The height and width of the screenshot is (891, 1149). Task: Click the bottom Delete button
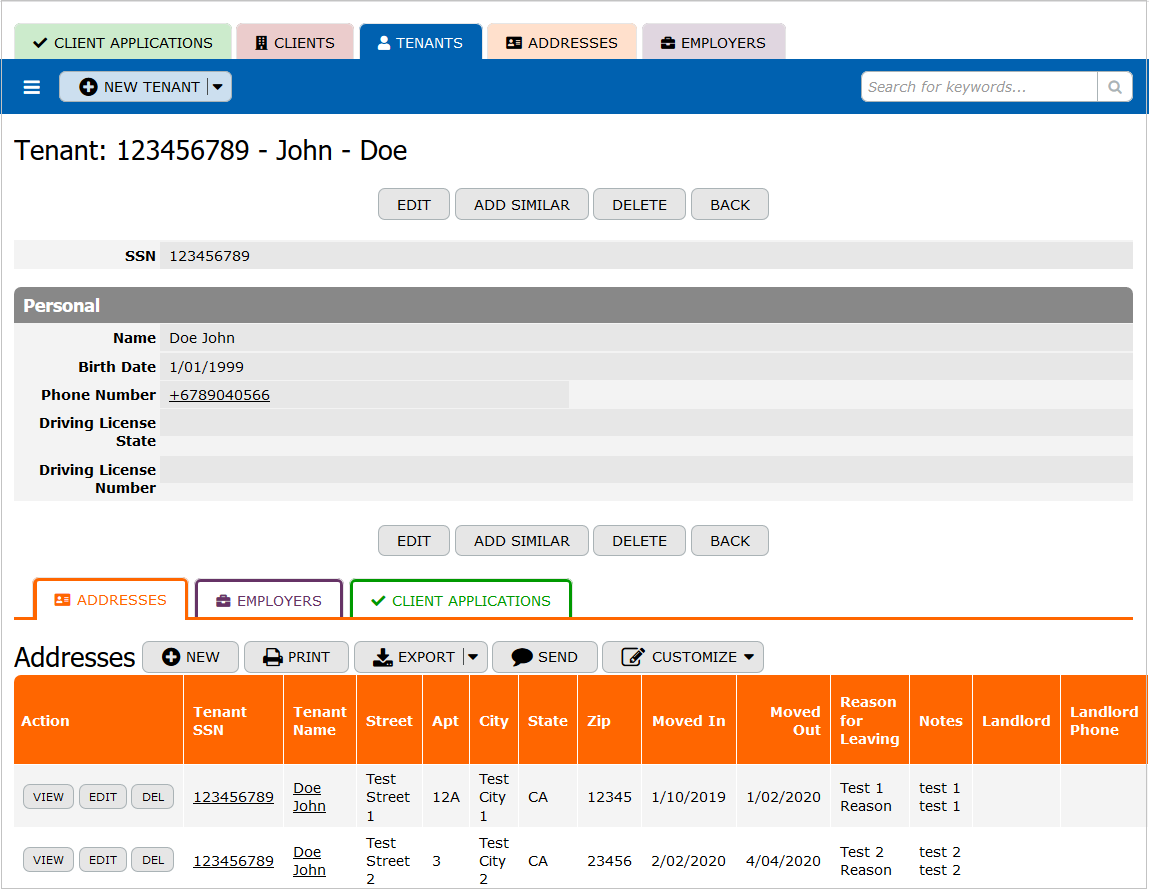tap(639, 541)
